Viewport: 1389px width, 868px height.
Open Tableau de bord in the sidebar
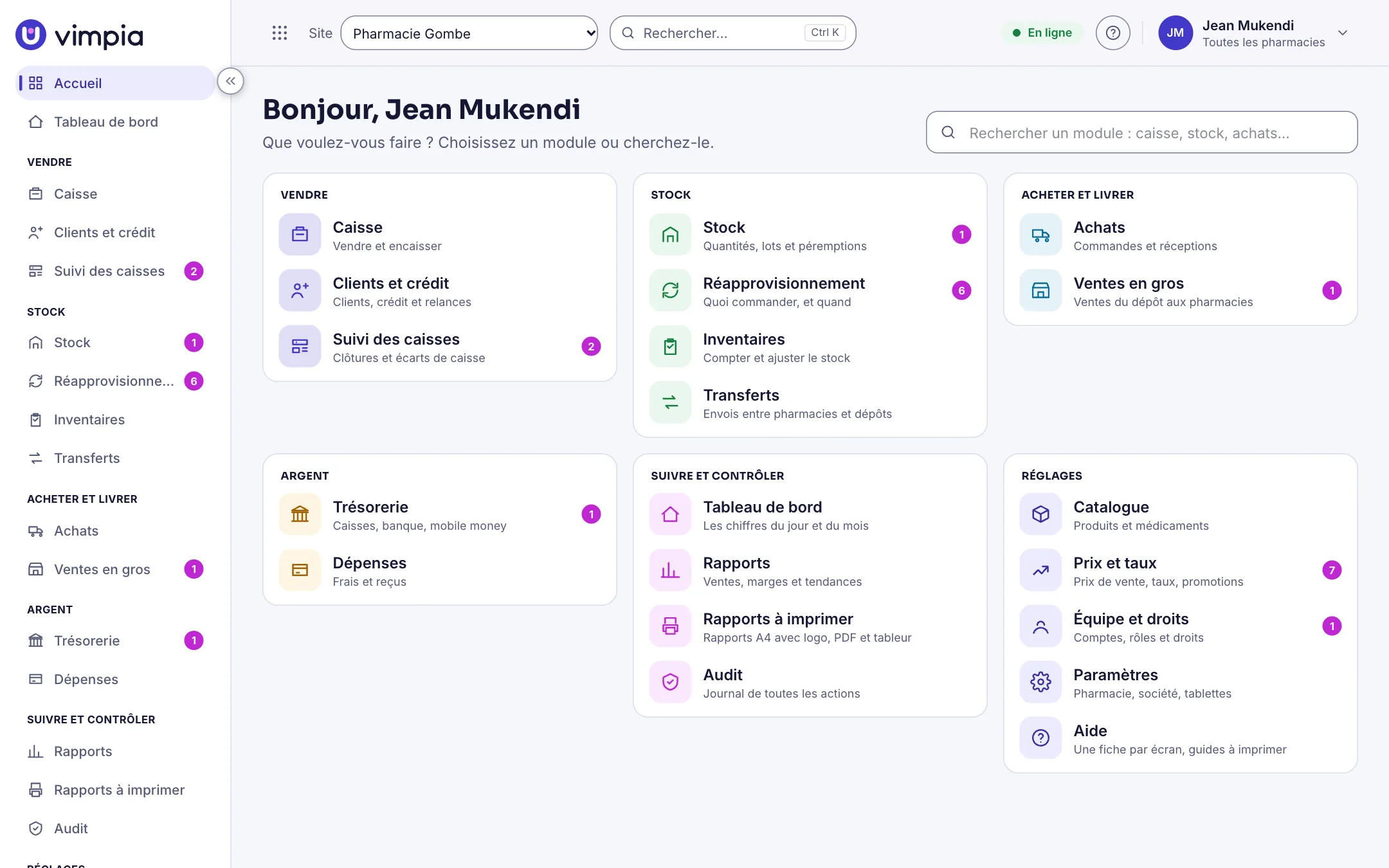[x=115, y=122]
